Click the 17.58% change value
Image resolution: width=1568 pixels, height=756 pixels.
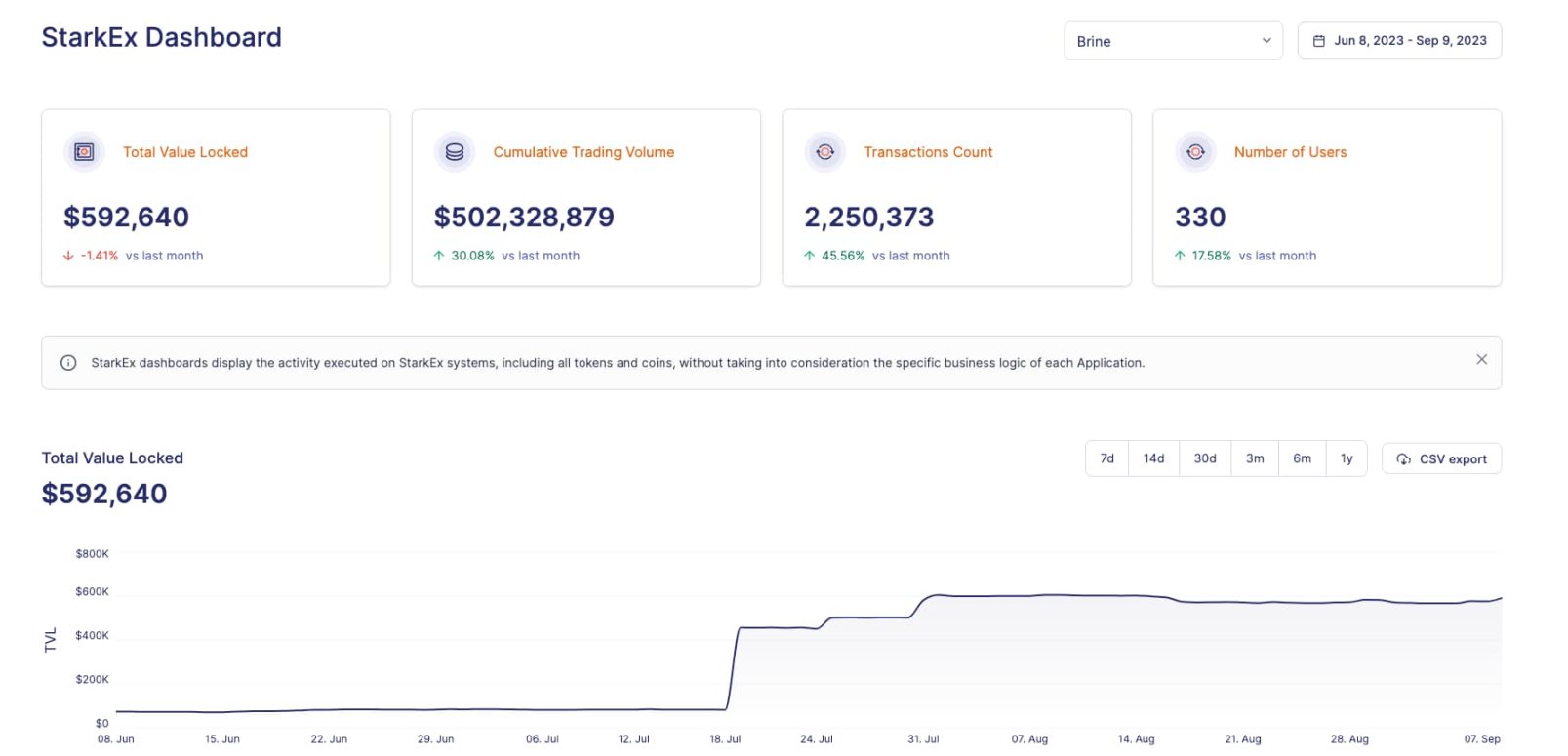[1211, 256]
